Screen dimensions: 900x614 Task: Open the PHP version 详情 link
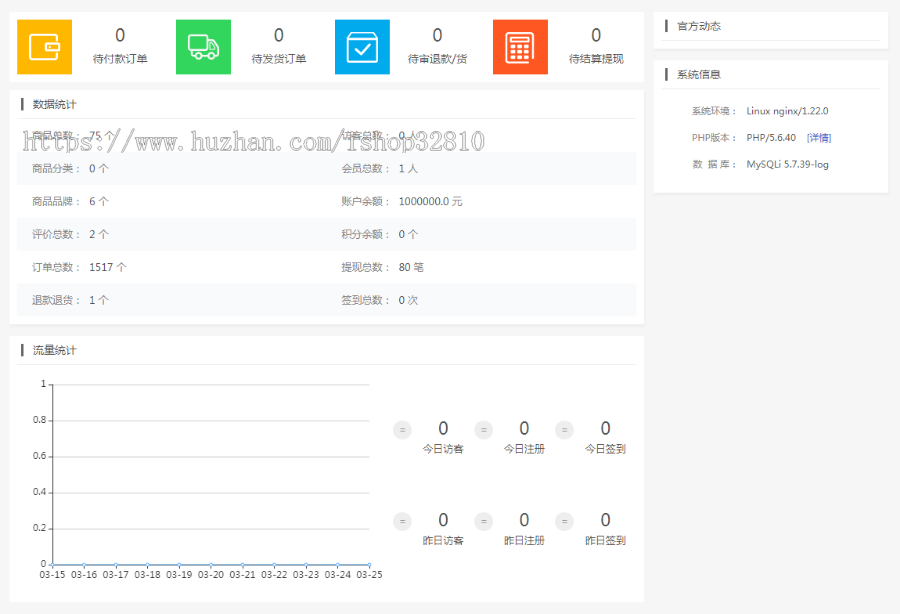(x=818, y=138)
